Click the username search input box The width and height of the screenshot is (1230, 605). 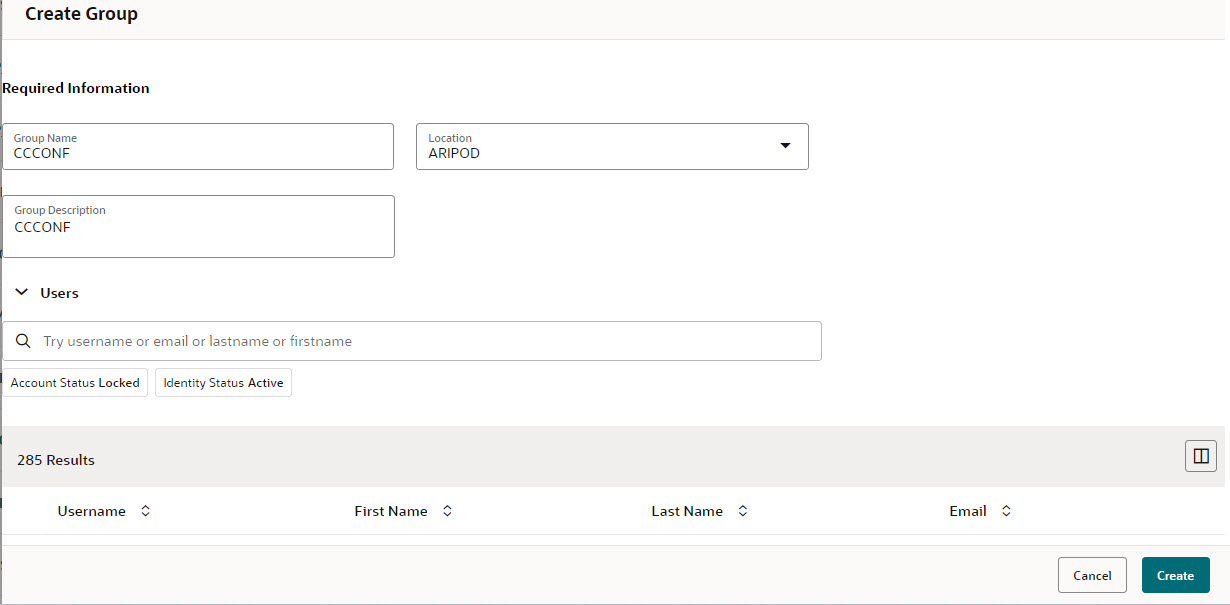tap(420, 341)
